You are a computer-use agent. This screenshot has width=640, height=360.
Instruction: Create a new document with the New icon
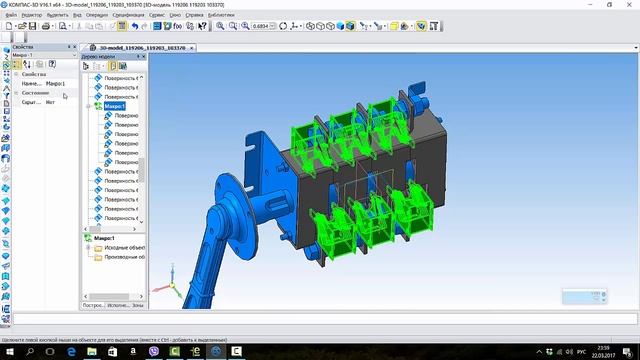point(9,26)
